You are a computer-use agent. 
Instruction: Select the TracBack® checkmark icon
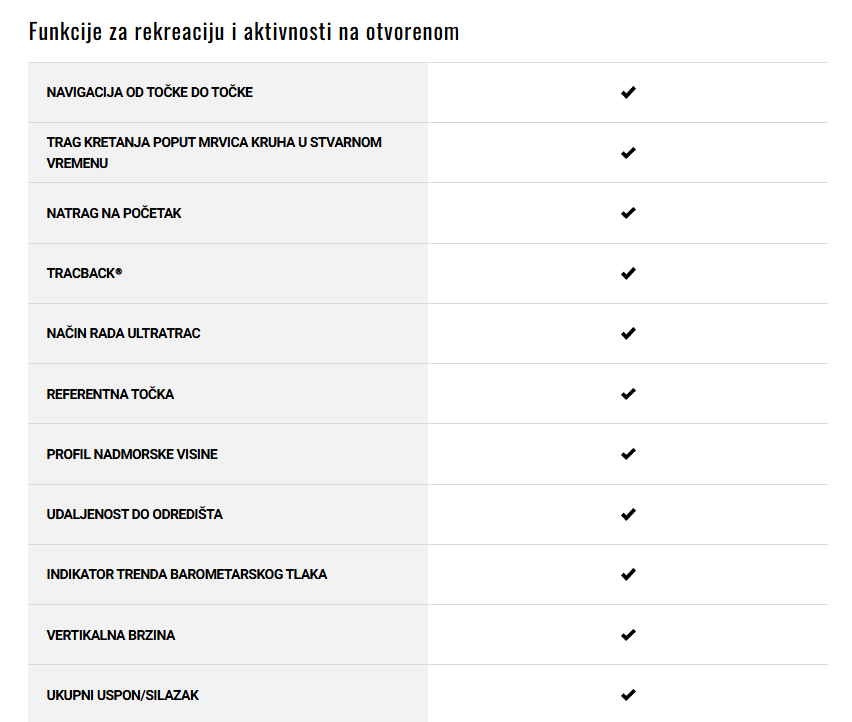[x=628, y=273]
